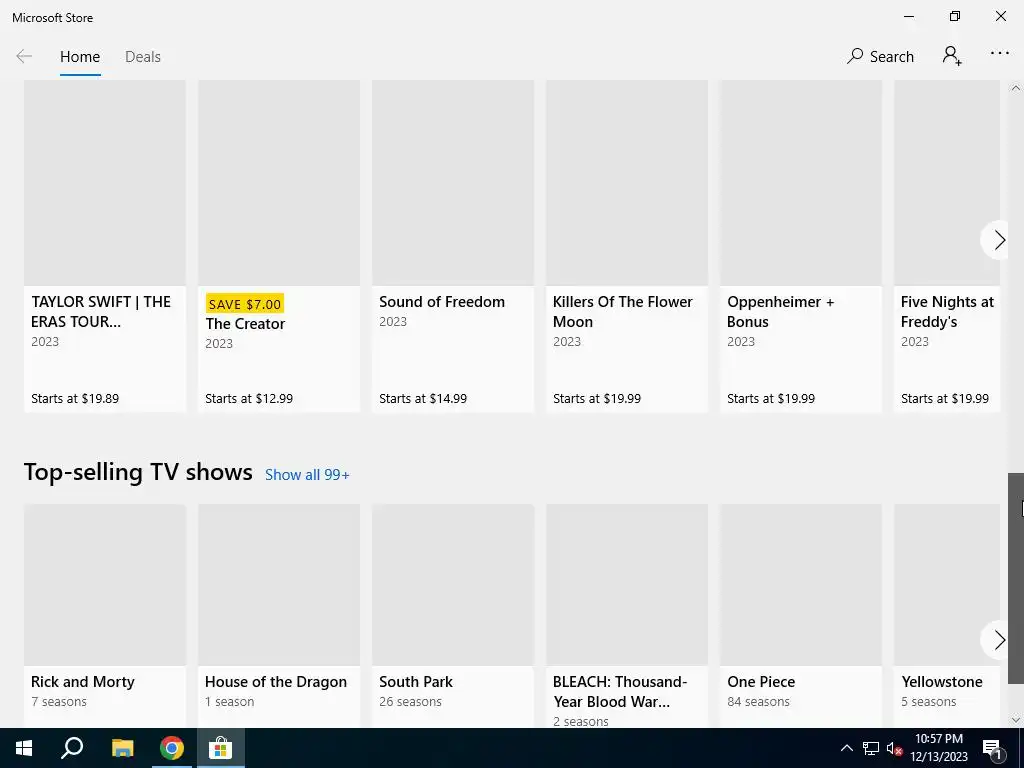
Task: Open network status tray icon
Action: pos(871,748)
